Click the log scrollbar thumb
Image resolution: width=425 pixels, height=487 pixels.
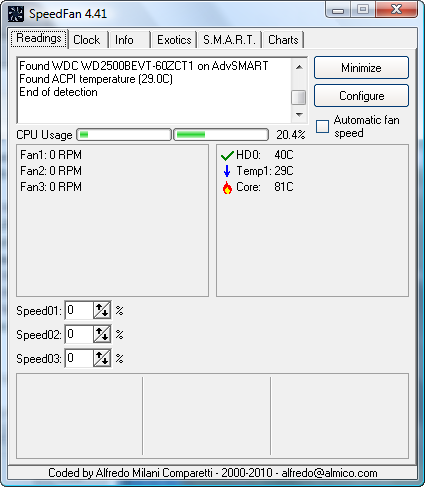point(299,98)
